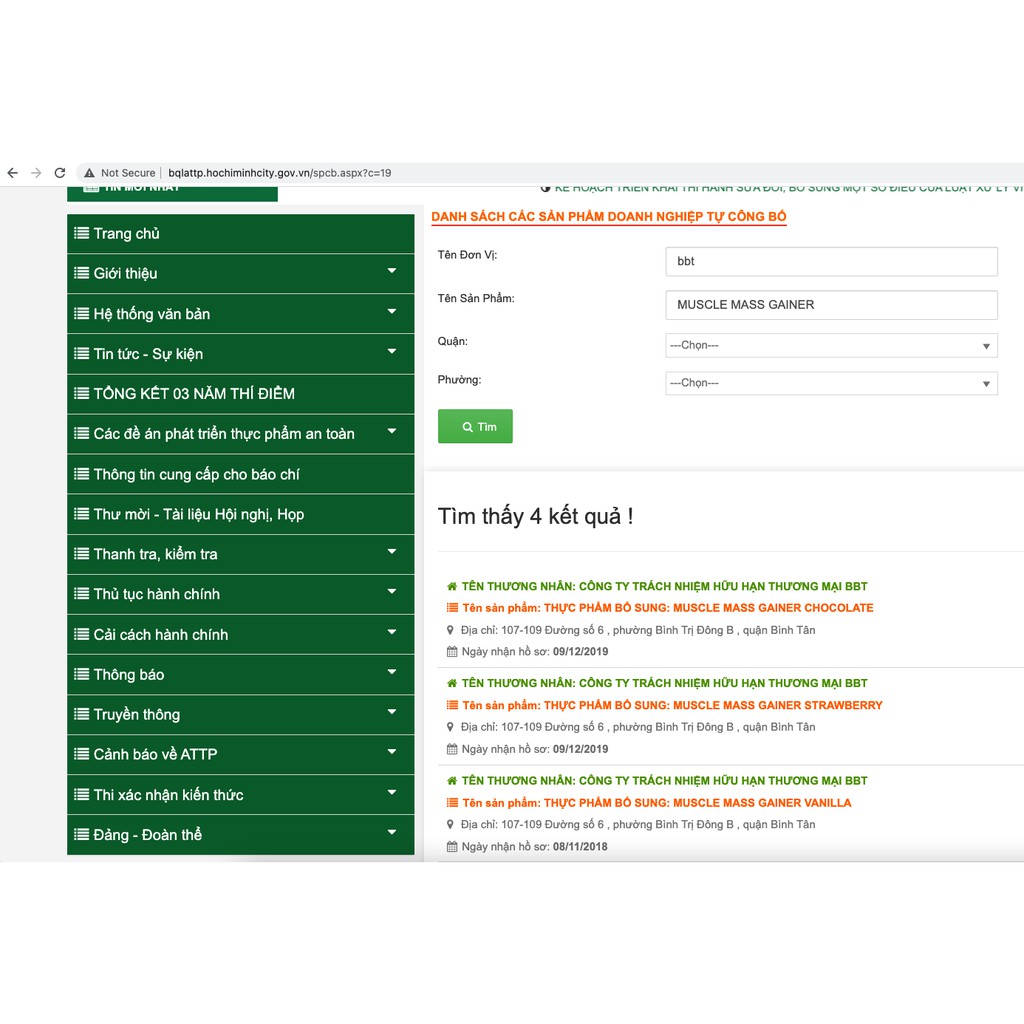Click the Tên Đơn Vị input field
Screen dimensions: 1024x1024
click(831, 261)
